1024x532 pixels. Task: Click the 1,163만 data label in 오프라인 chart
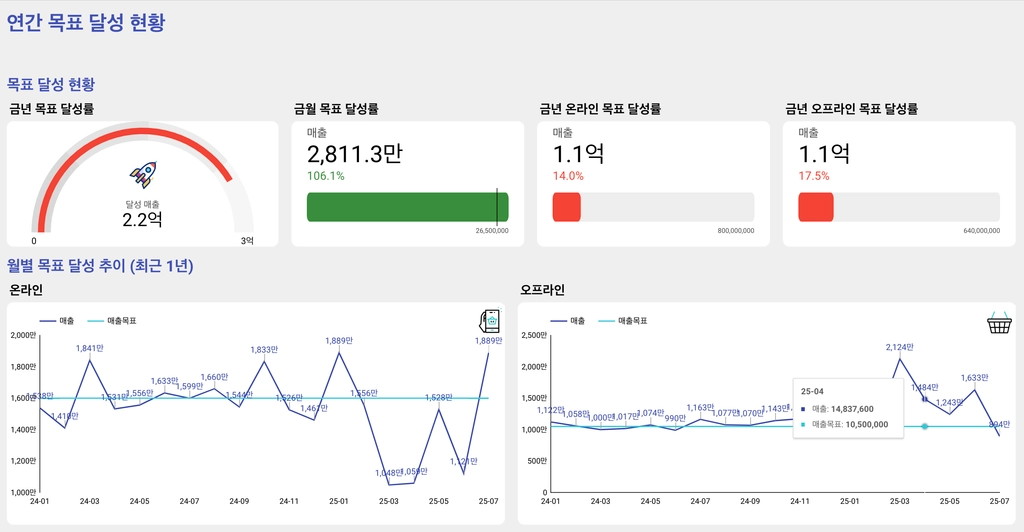point(700,408)
